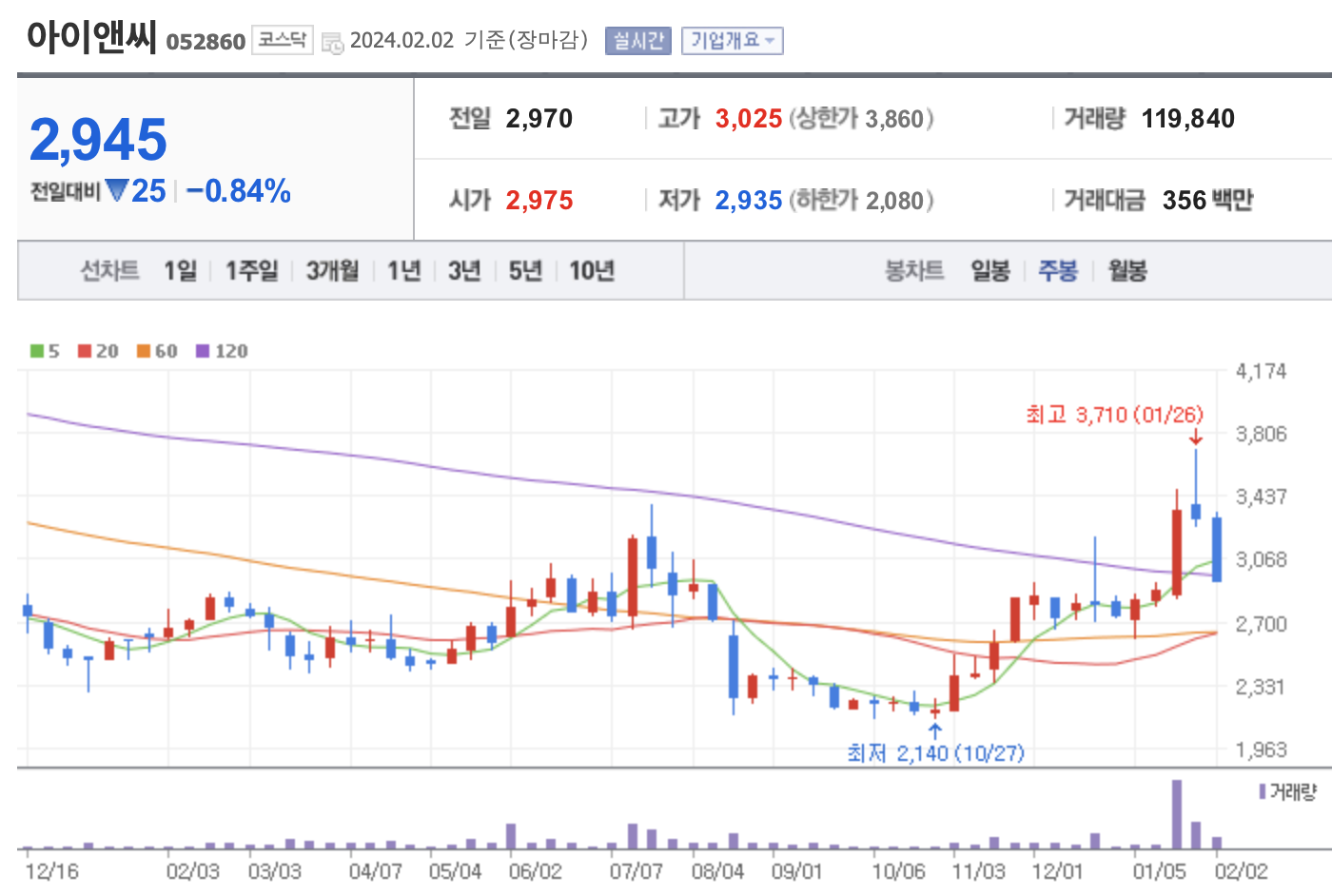This screenshot has width=1332, height=896.
Task: Click the 선차트 label
Action: (x=109, y=271)
